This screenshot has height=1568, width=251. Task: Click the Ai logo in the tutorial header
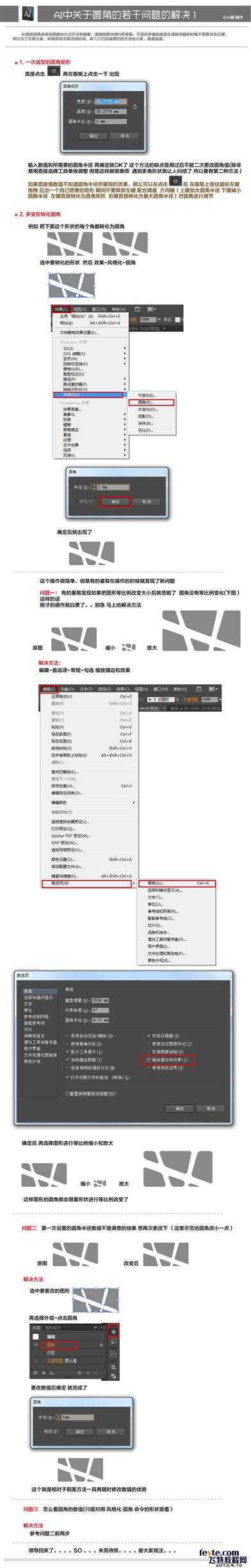(x=28, y=13)
